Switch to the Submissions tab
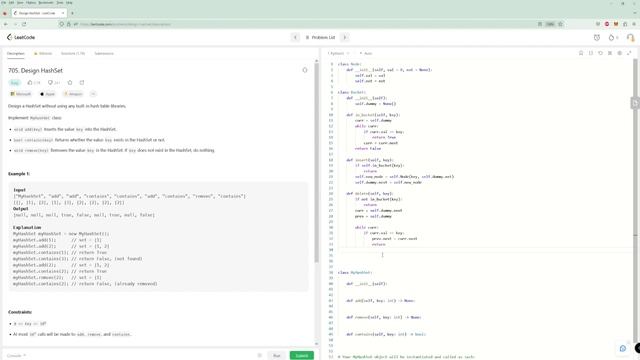Viewport: 640px width, 360px height. pyautogui.click(x=104, y=53)
